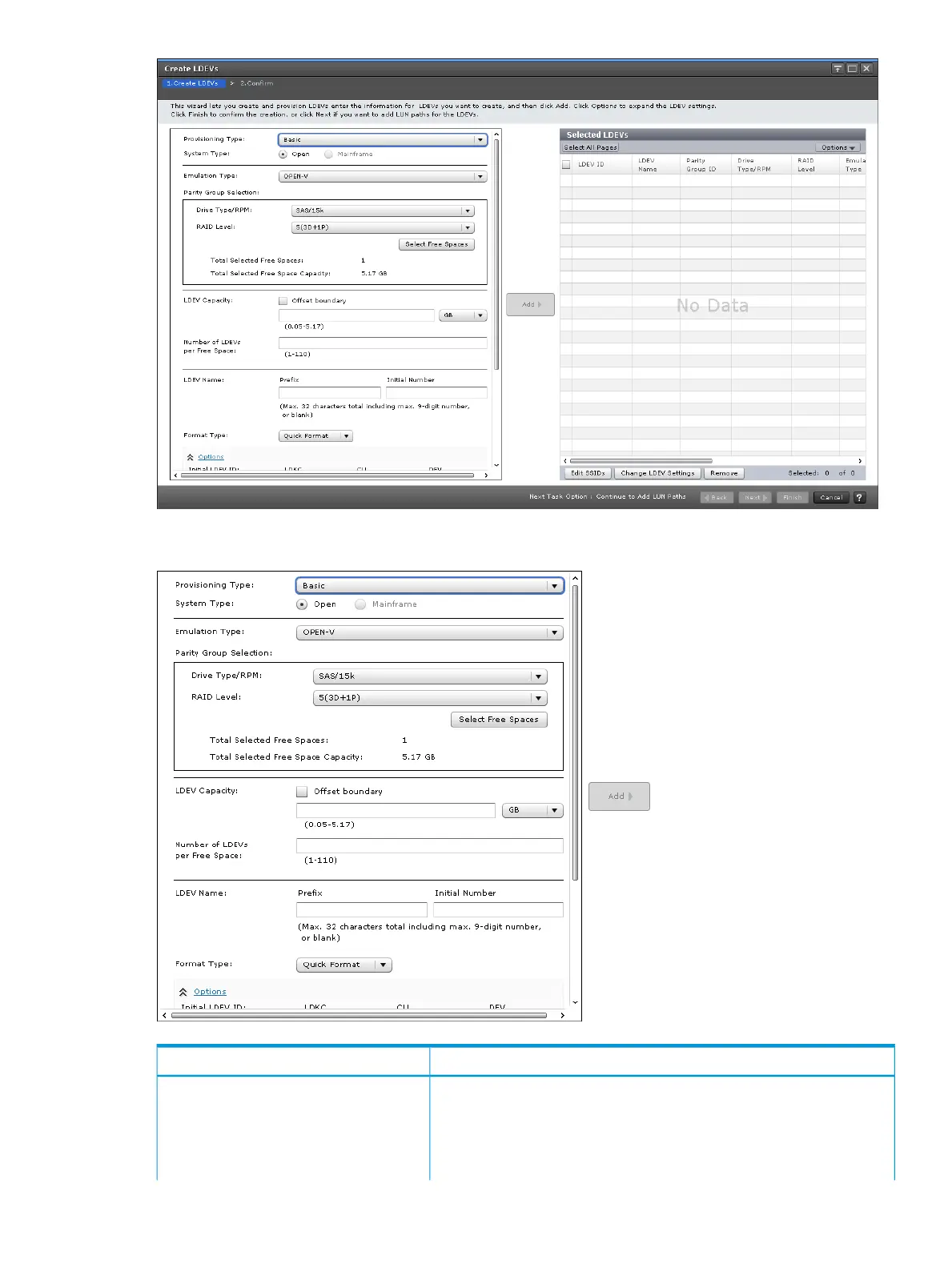Open Options link in wizard window

pos(211,457)
